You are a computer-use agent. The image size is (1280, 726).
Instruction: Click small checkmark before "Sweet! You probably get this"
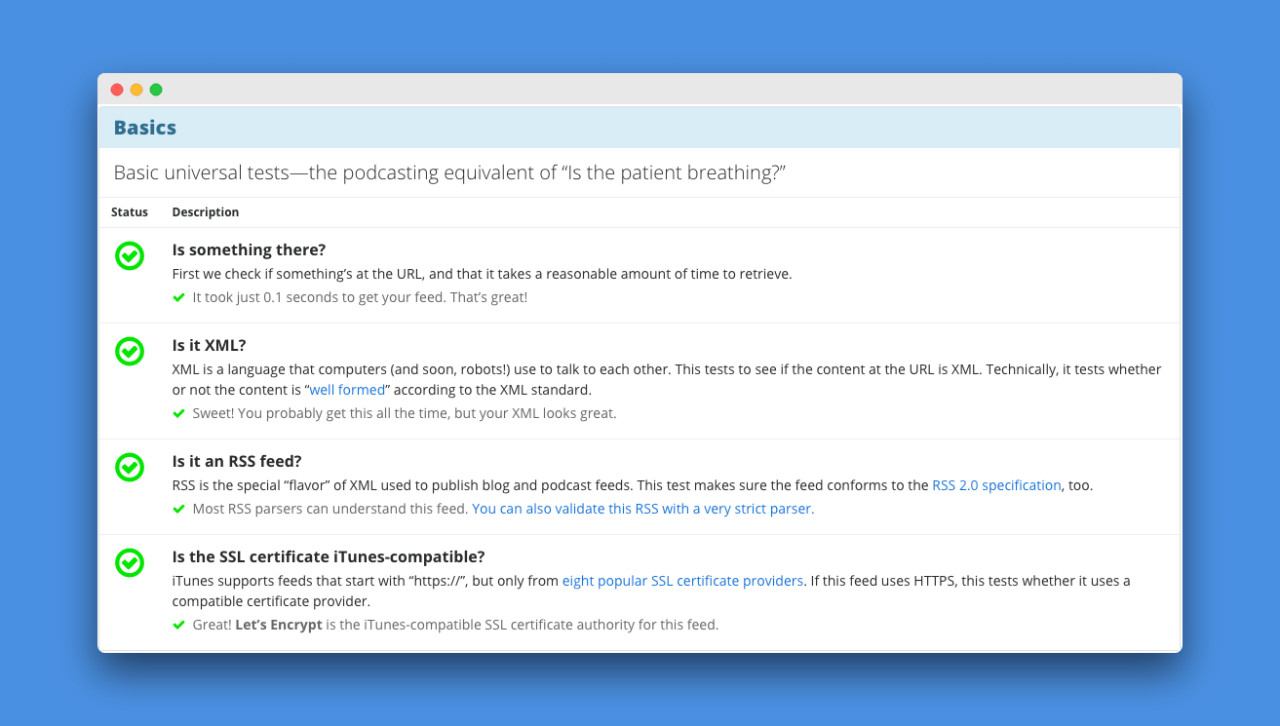179,413
